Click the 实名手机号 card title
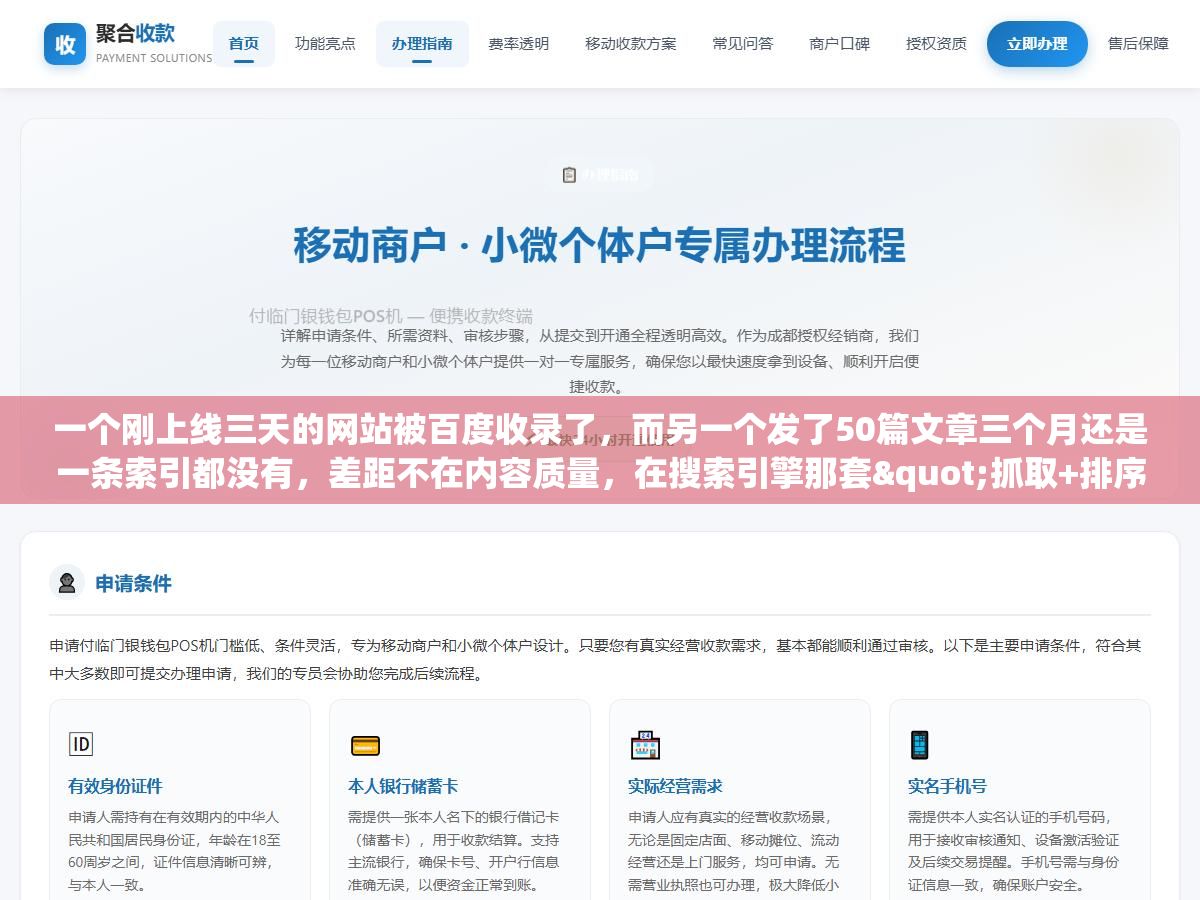The height and width of the screenshot is (900, 1200). [x=947, y=786]
